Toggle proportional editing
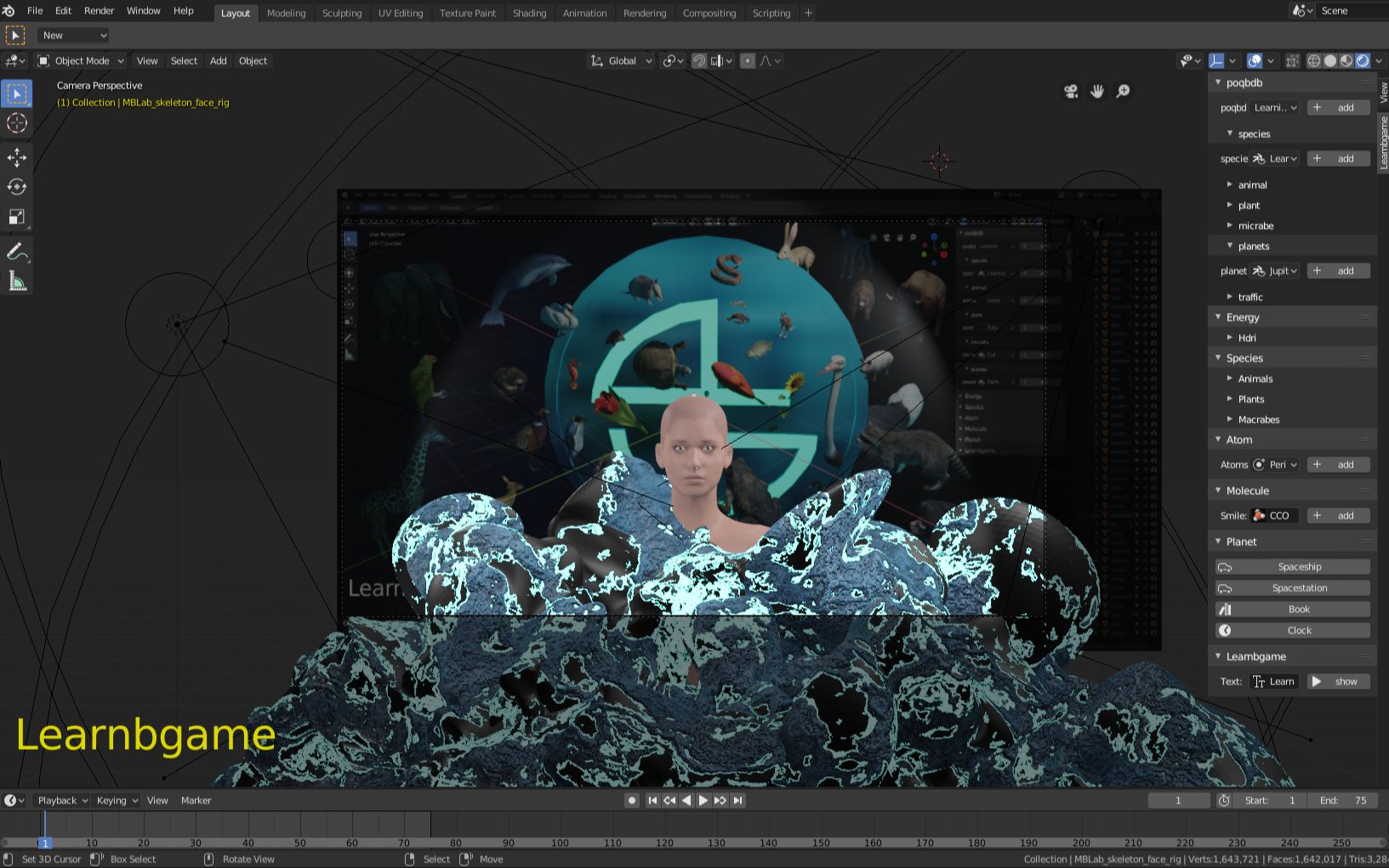 [x=748, y=60]
